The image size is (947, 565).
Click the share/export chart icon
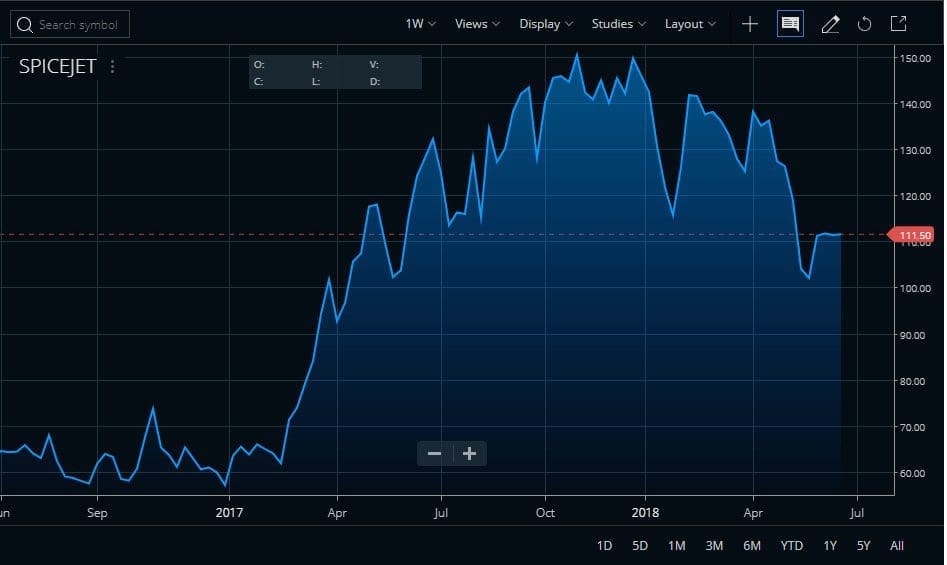[x=899, y=24]
